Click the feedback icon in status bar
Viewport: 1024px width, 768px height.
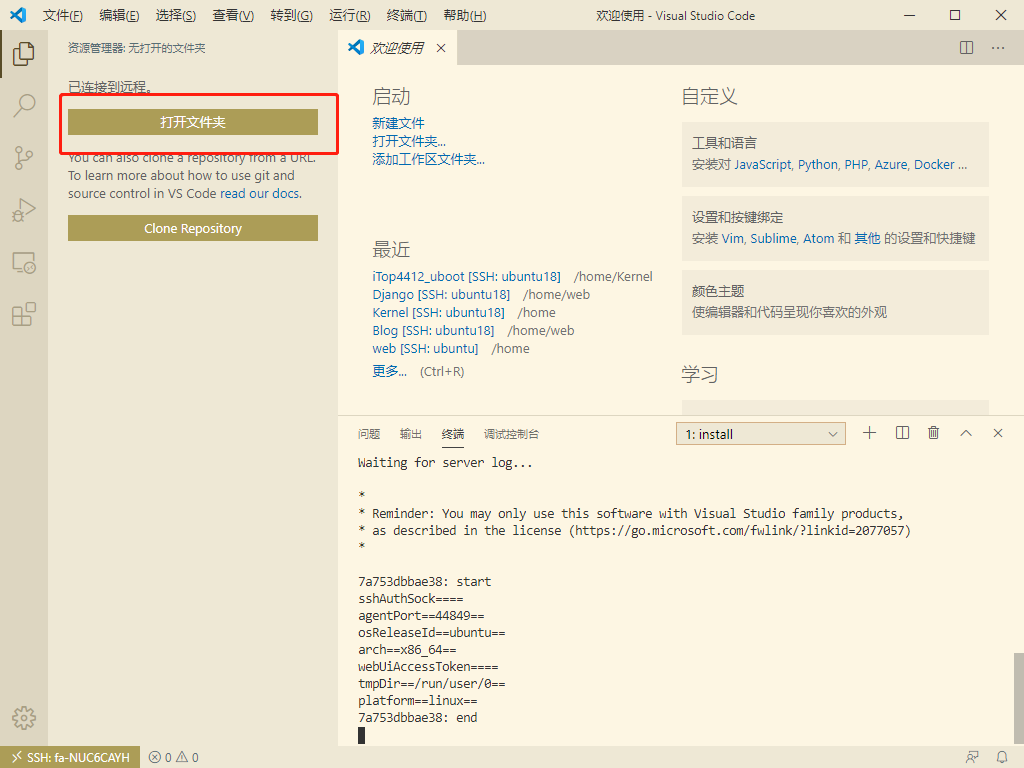972,758
